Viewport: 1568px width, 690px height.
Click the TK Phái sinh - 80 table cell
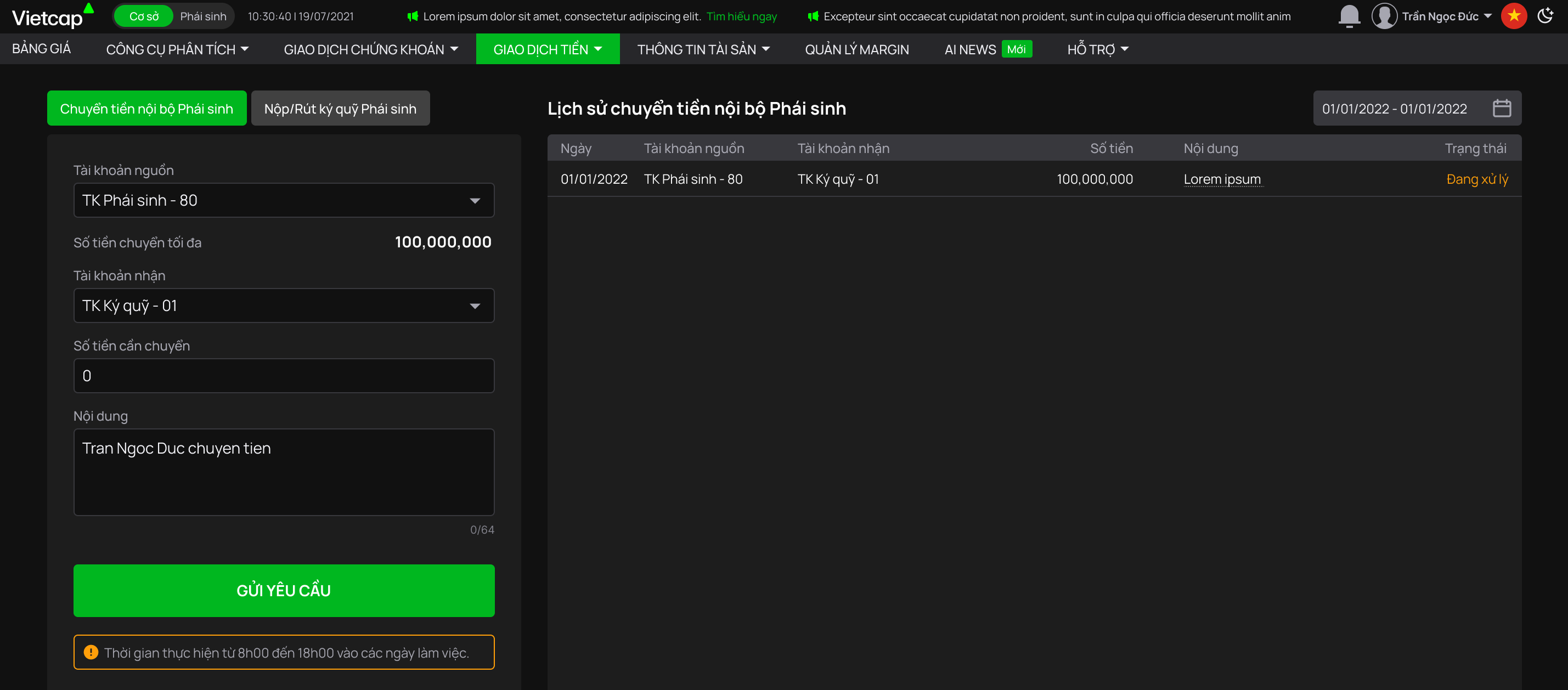click(693, 179)
